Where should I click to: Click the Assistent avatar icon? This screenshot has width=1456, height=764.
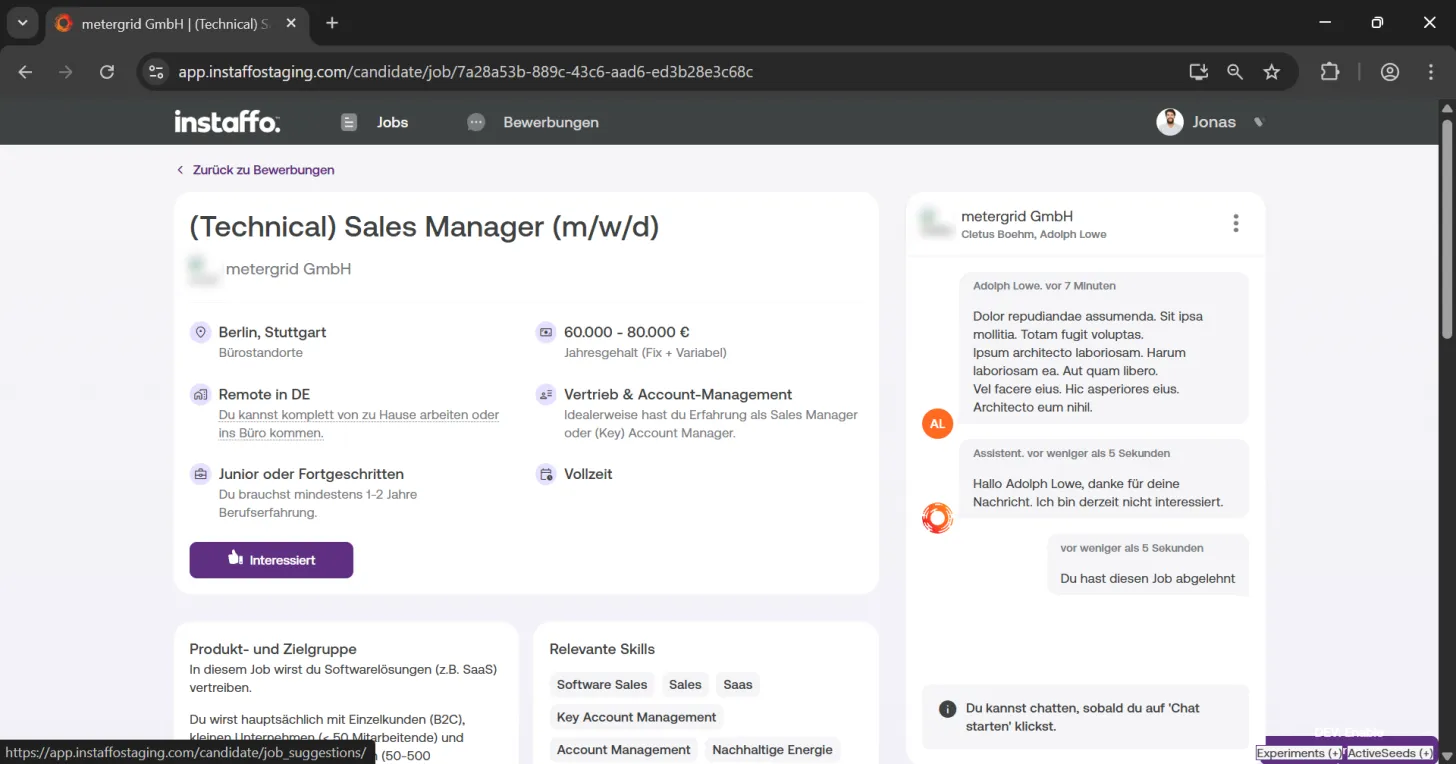937,518
